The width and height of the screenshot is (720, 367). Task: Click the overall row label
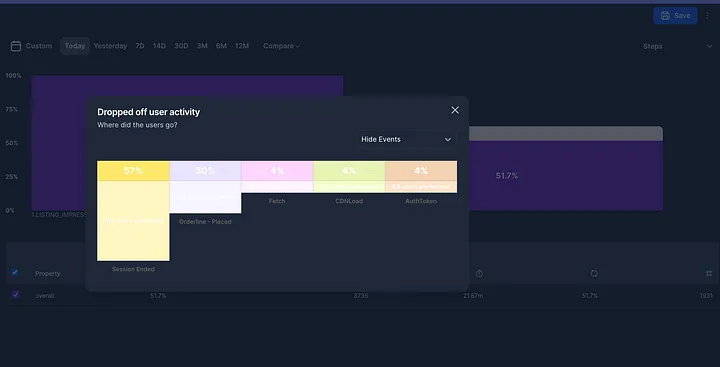(45, 296)
